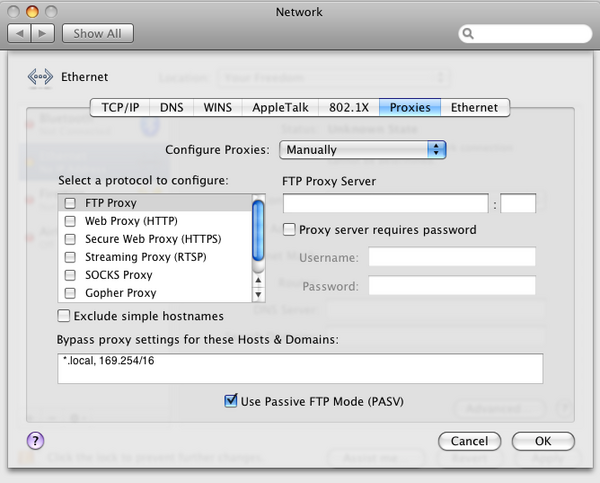Viewport: 600px width, 483px height.
Task: Enable the FTP Proxy checkbox
Action: 70,203
